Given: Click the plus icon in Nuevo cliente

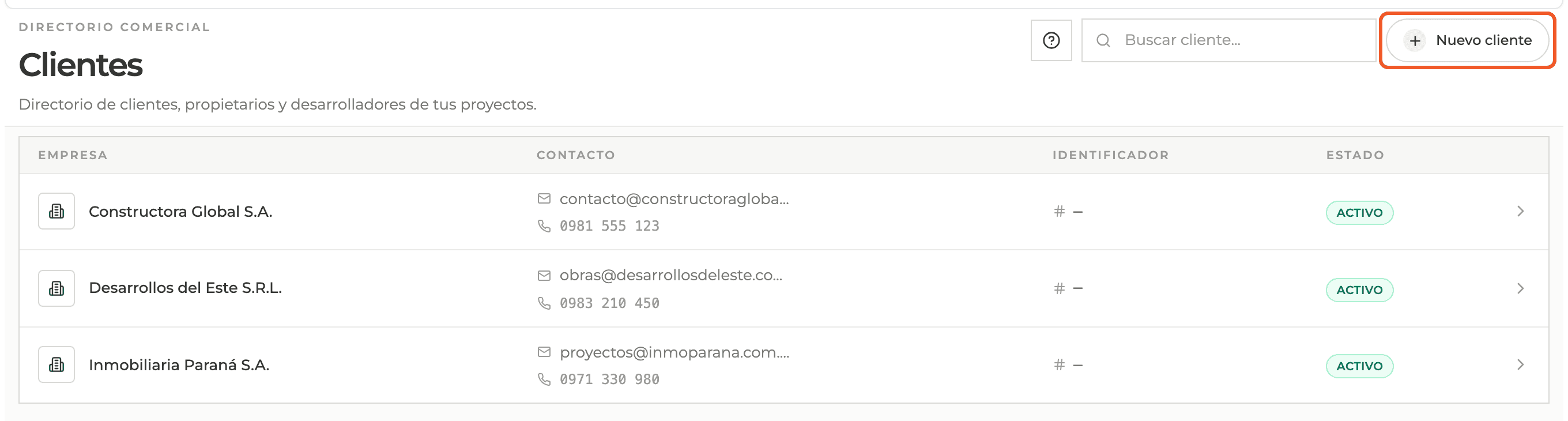Looking at the screenshot, I should pyautogui.click(x=1415, y=41).
